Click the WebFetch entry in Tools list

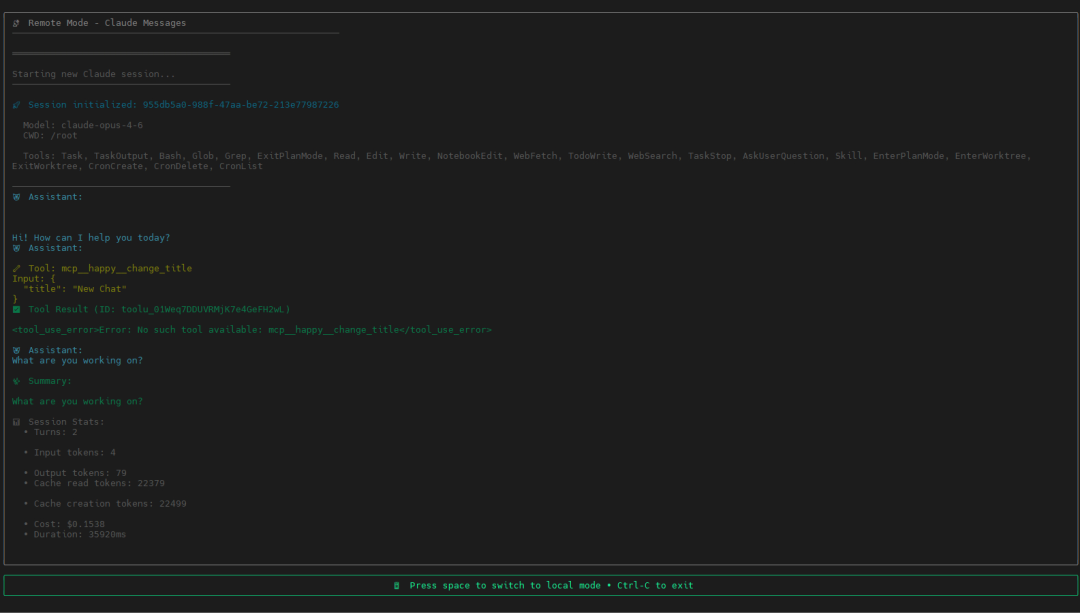pos(536,156)
